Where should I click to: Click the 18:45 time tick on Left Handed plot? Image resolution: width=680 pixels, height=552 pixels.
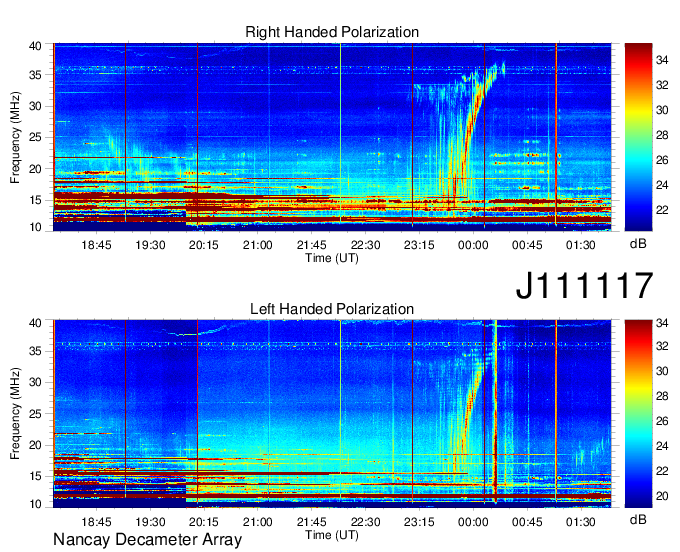click(x=96, y=522)
